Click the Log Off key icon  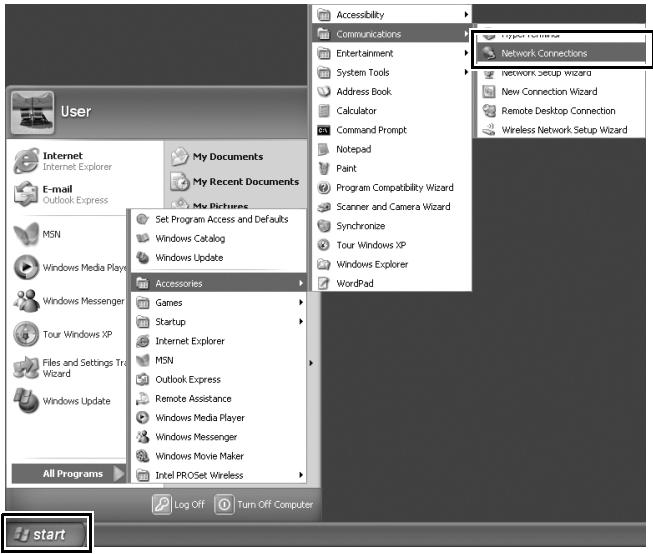pos(162,504)
